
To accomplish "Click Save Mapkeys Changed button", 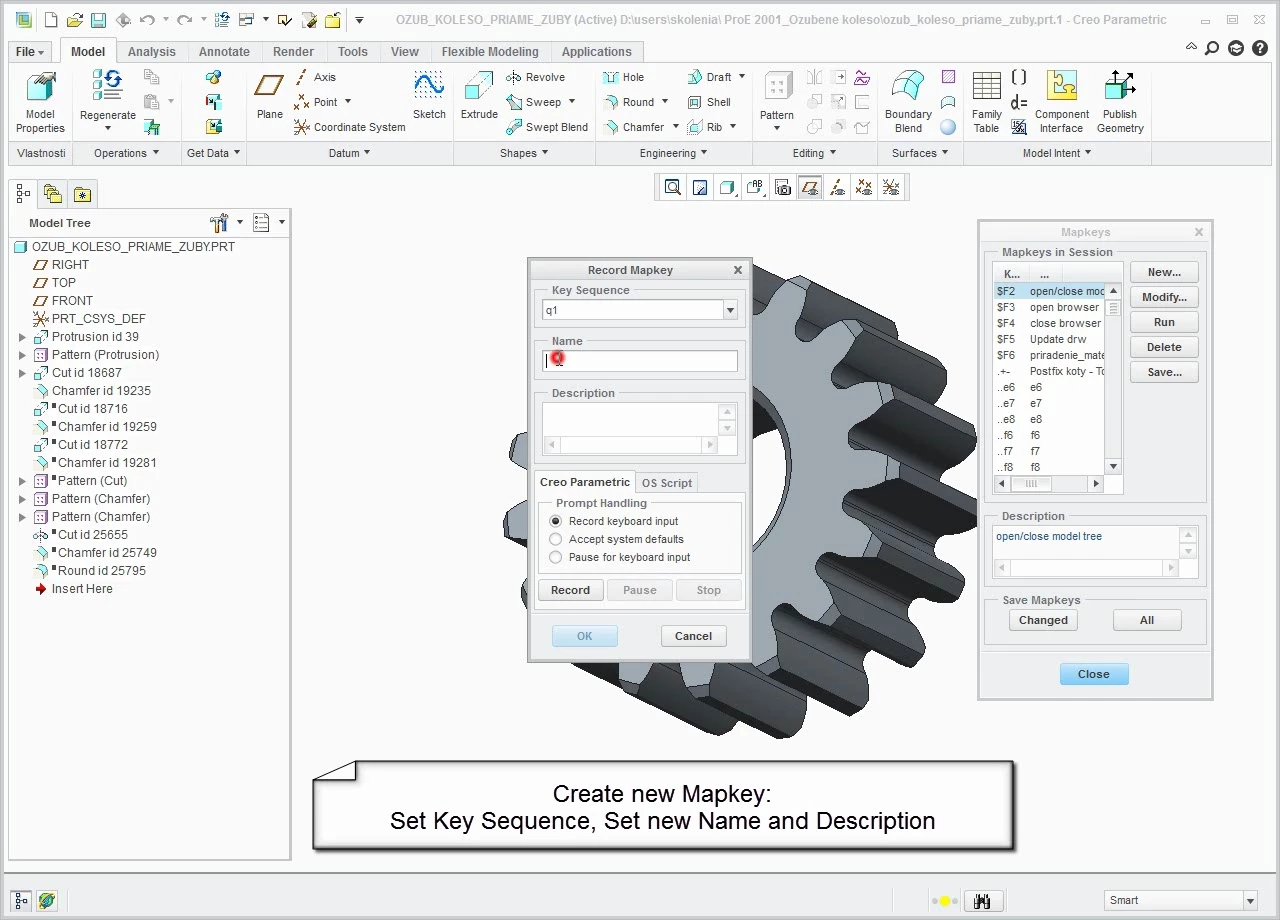I will point(1043,620).
